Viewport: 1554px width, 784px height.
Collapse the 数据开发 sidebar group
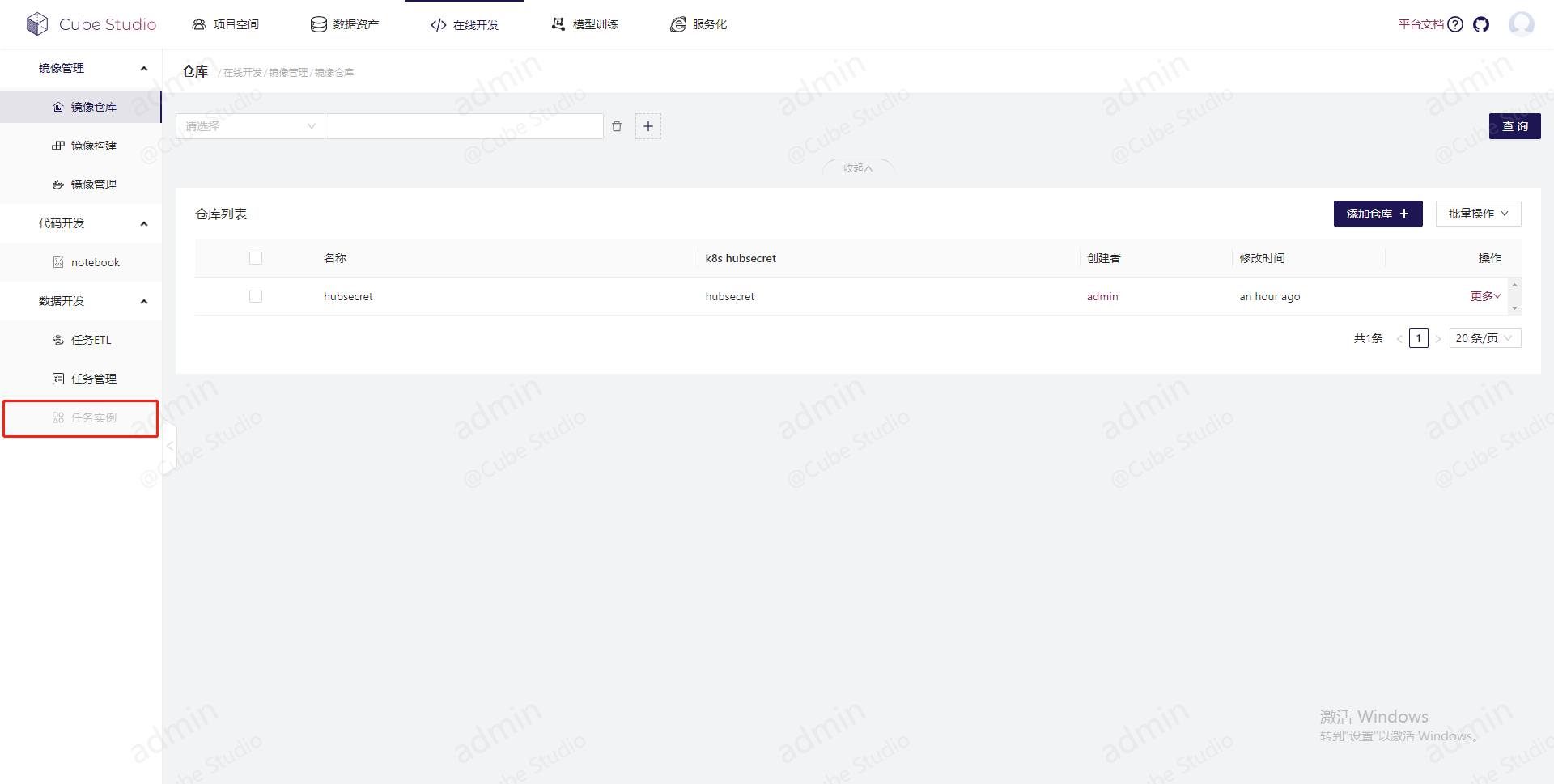pos(144,302)
